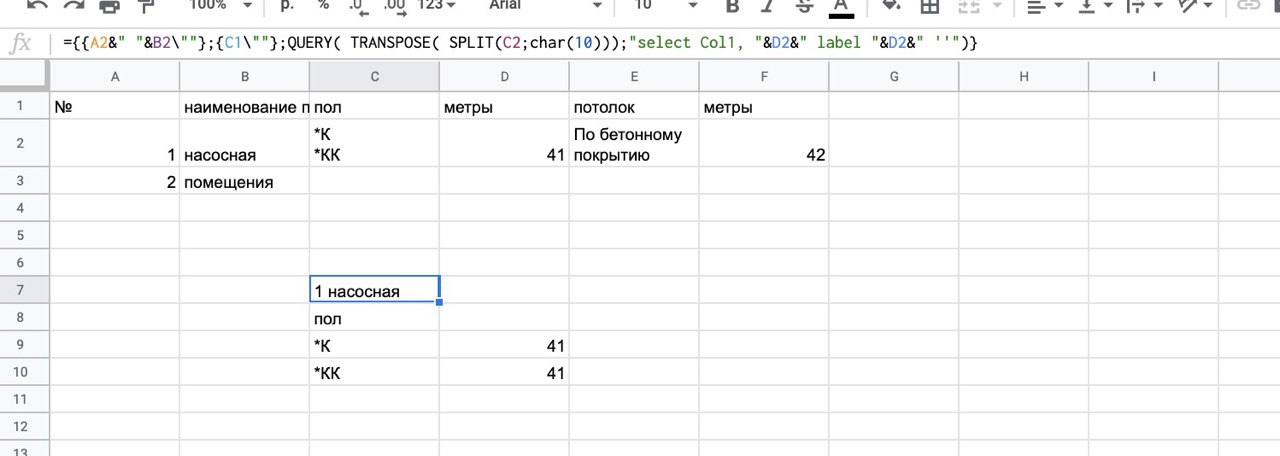
Task: Click cell 'помещения' in row 3
Action: [x=245, y=183]
